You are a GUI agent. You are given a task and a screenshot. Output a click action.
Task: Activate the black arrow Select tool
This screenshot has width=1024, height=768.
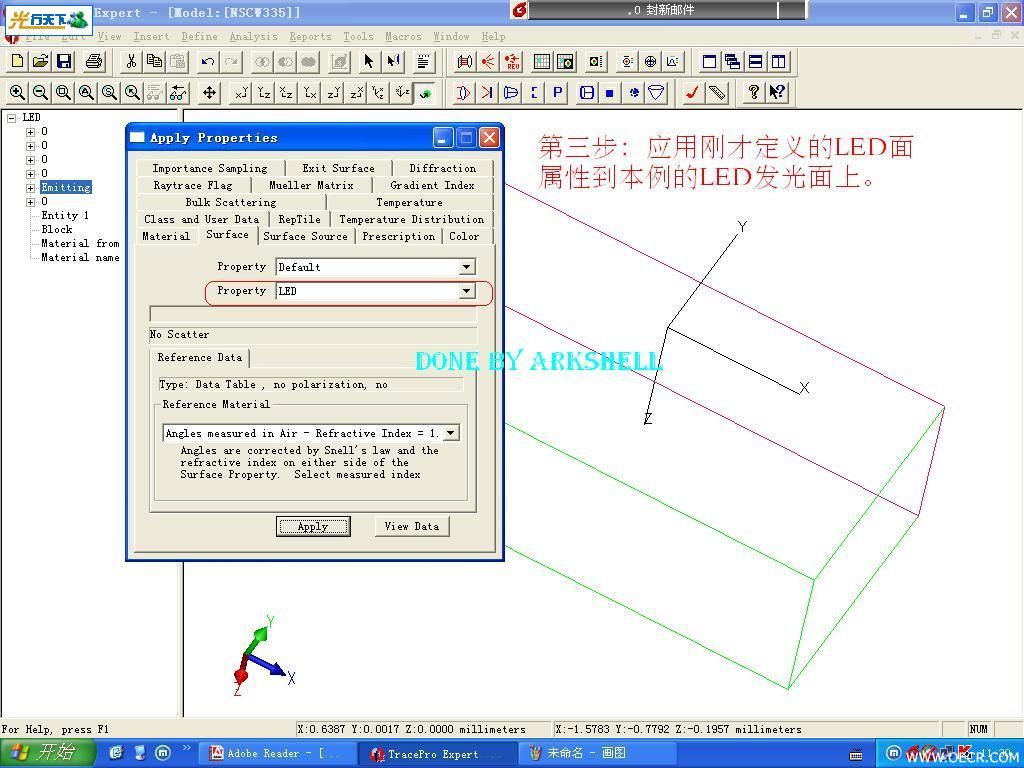tap(369, 61)
